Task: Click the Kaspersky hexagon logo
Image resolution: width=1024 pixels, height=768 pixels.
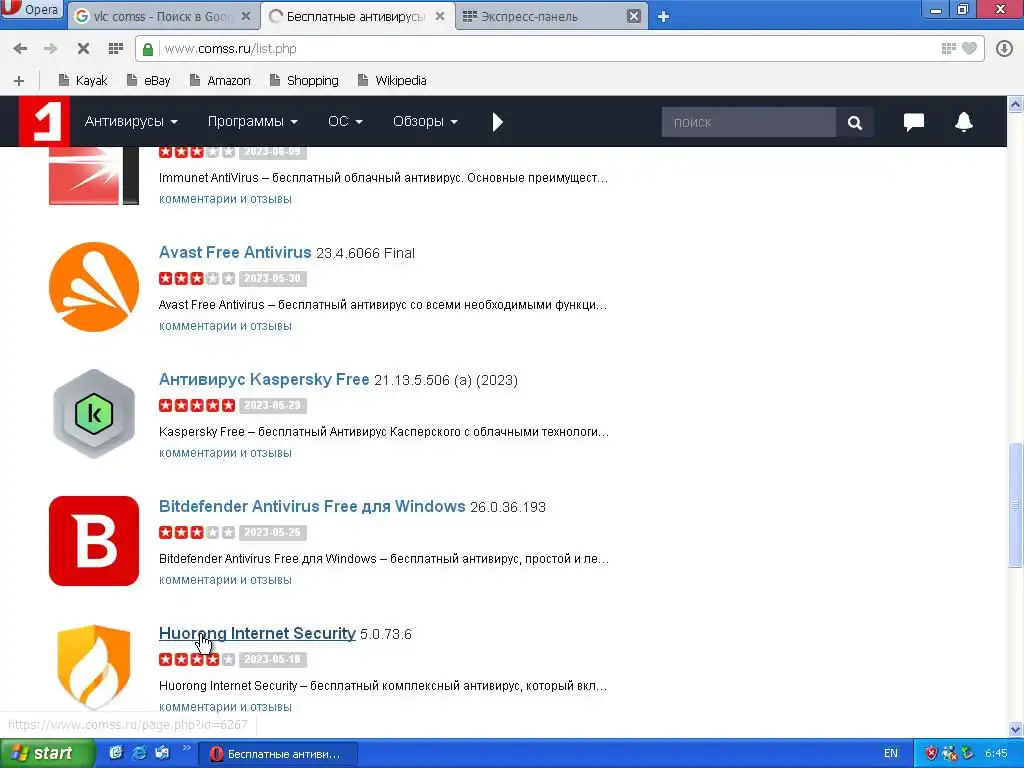Action: (94, 413)
